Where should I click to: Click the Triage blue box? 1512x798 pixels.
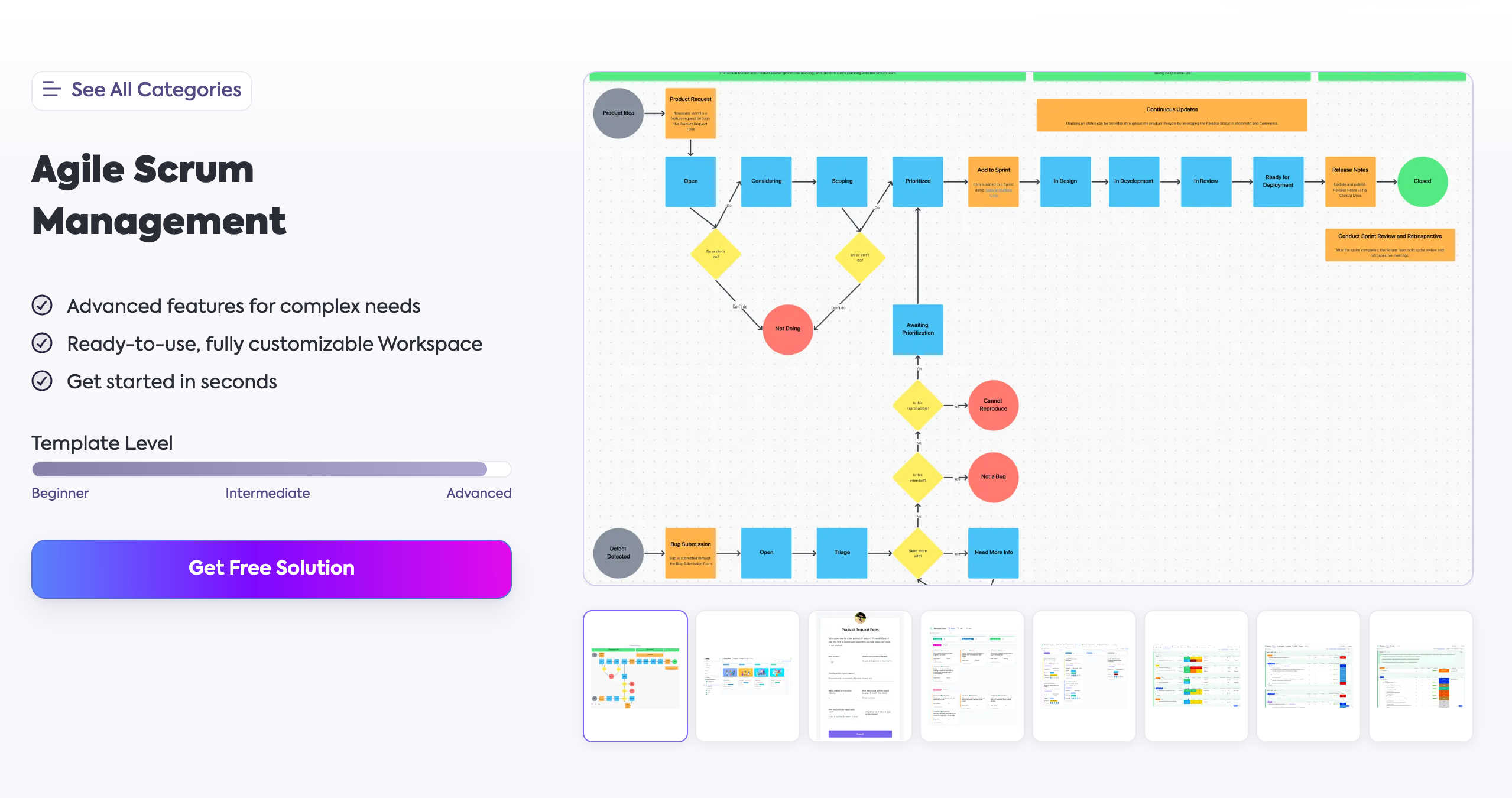[842, 553]
